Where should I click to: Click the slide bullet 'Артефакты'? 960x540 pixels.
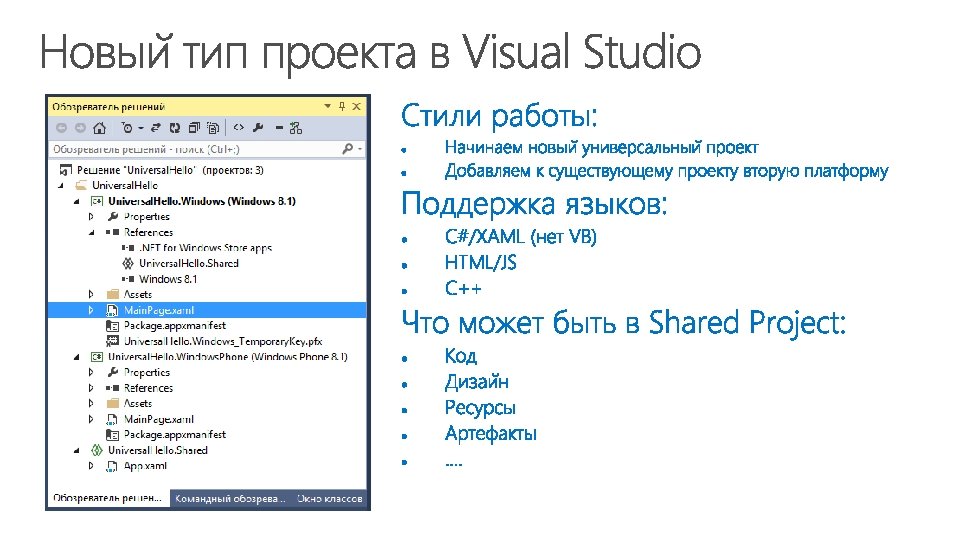[491, 433]
